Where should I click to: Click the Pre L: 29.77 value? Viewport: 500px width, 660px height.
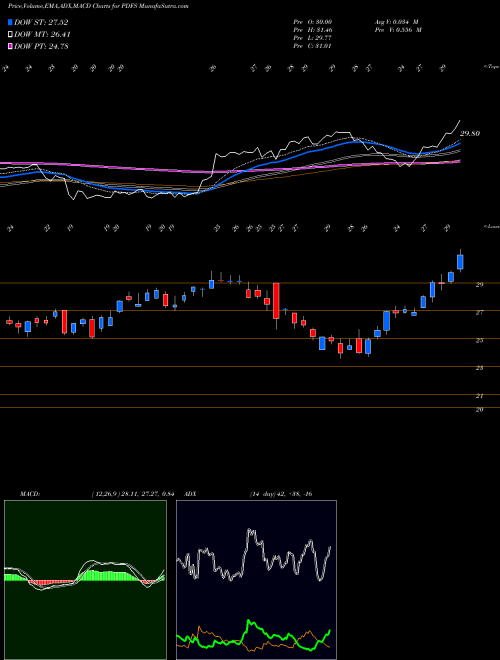coord(312,38)
